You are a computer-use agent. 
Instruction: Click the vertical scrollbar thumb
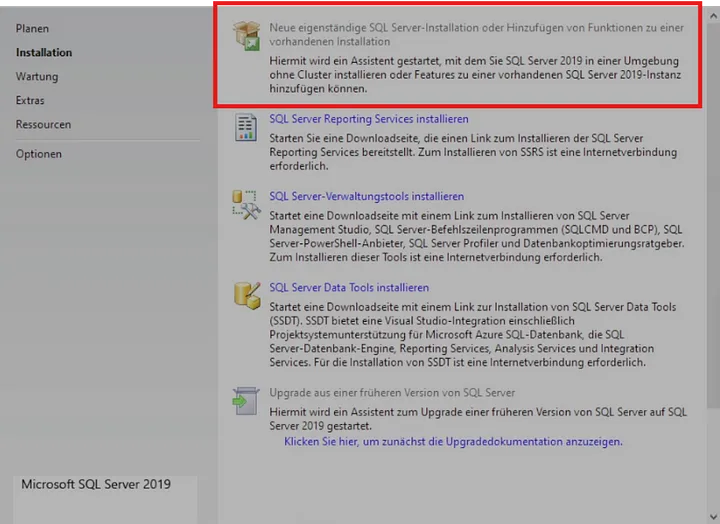click(x=713, y=216)
